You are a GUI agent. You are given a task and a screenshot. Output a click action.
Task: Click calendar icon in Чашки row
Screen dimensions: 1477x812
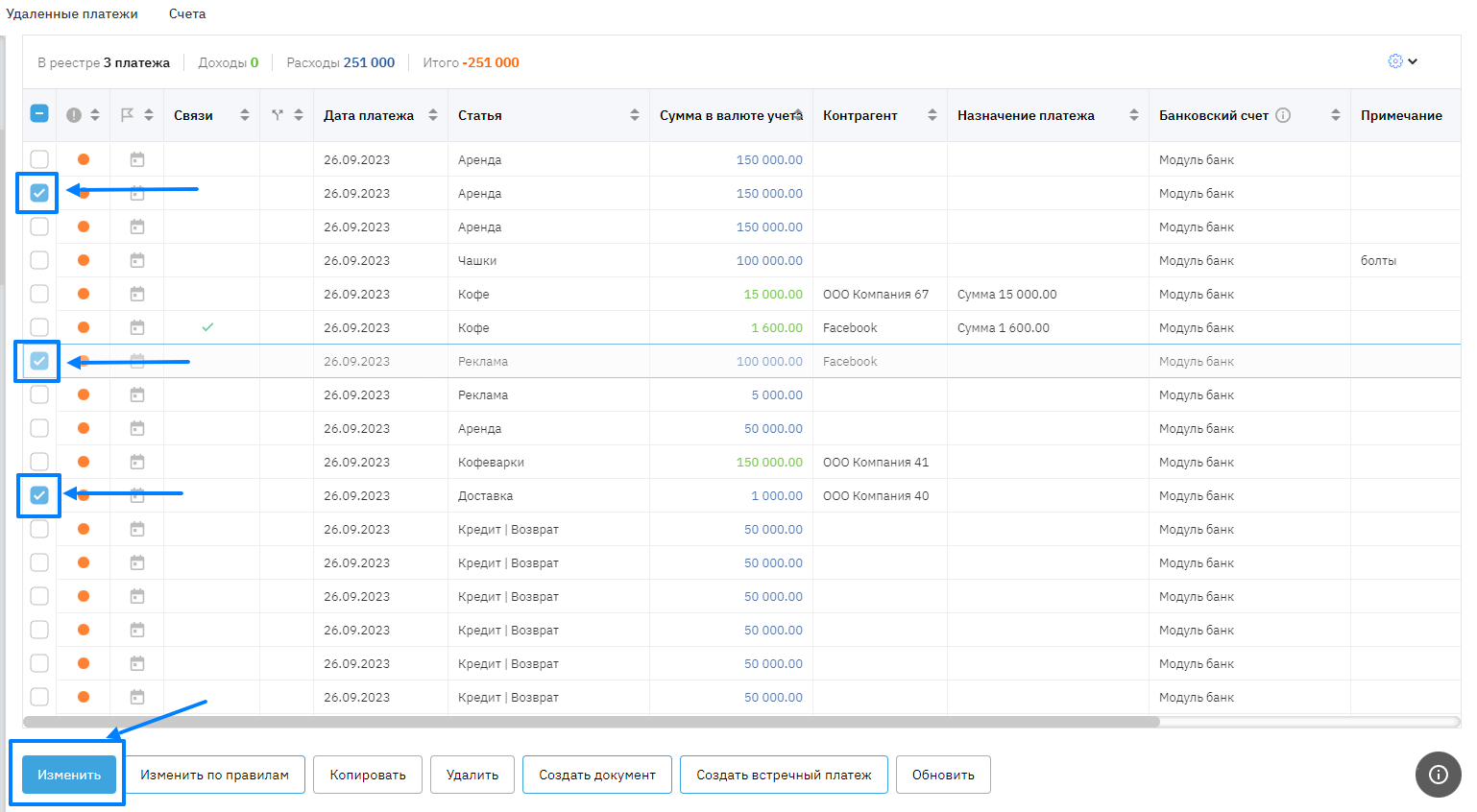click(x=137, y=260)
